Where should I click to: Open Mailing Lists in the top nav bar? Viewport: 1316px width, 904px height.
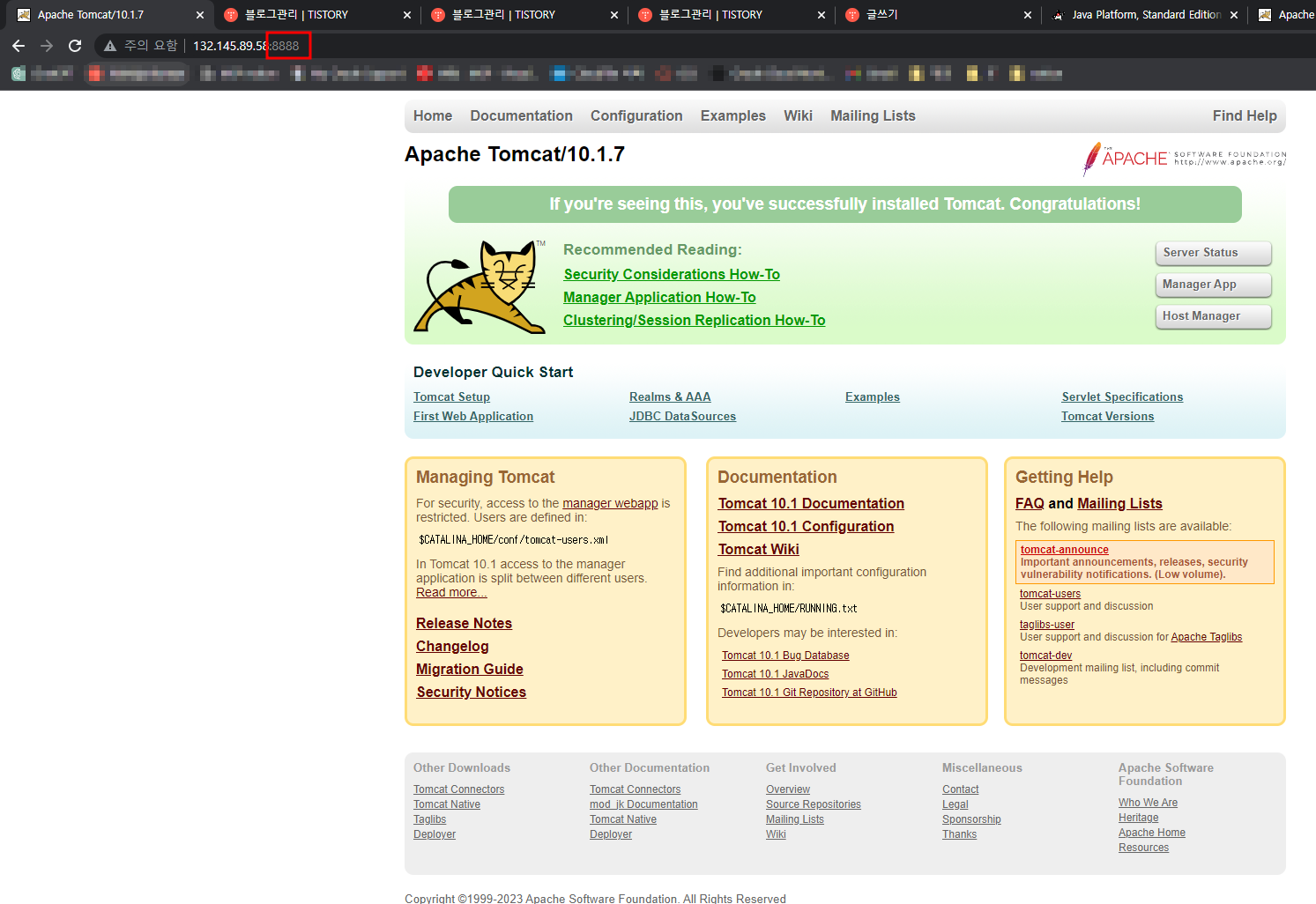873,115
